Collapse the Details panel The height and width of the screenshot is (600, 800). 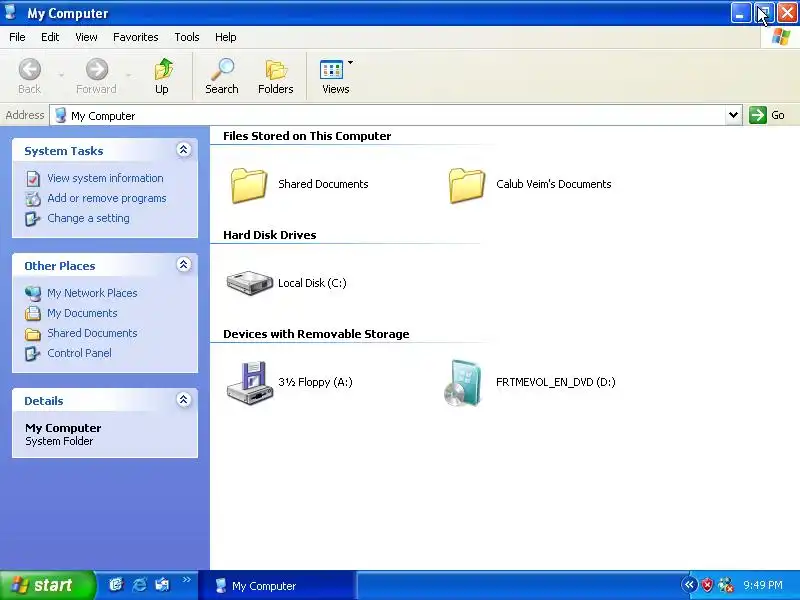tap(184, 399)
